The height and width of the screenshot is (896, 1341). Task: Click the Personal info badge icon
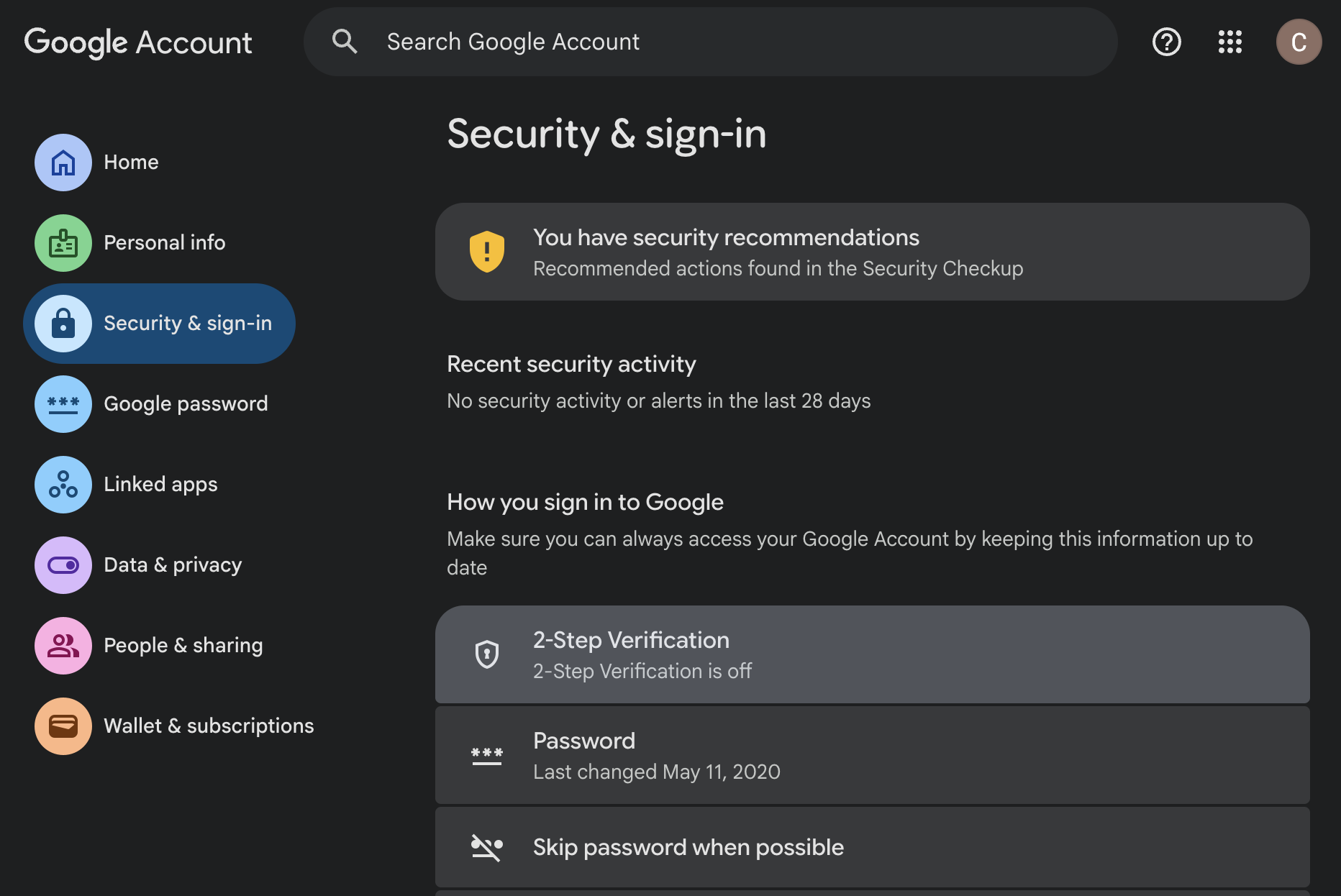(x=63, y=243)
